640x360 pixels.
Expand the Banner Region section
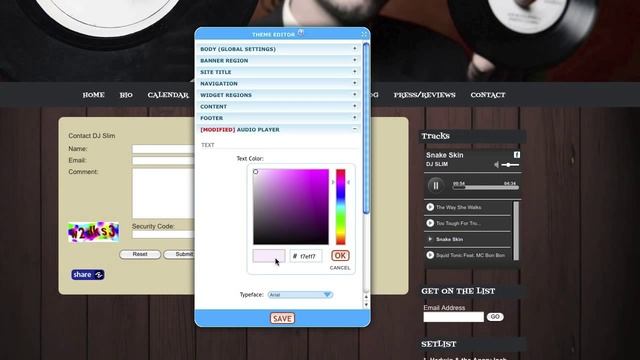coord(279,60)
